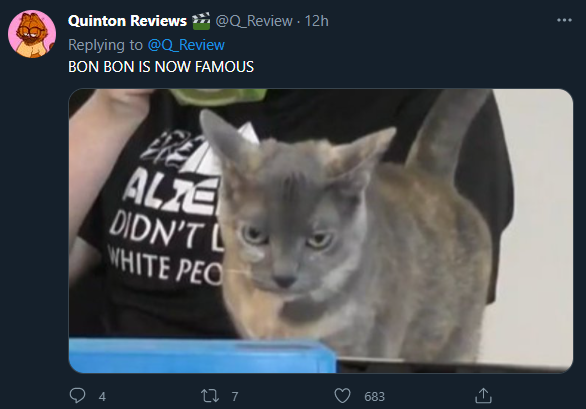
Task: Open the gray cat image attachment
Action: coord(321,231)
